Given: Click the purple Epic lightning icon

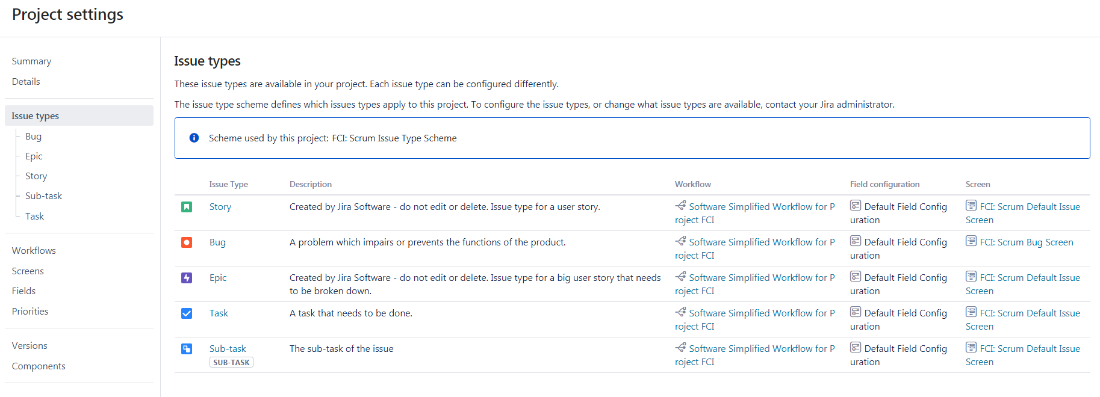Looking at the screenshot, I should click(x=187, y=278).
